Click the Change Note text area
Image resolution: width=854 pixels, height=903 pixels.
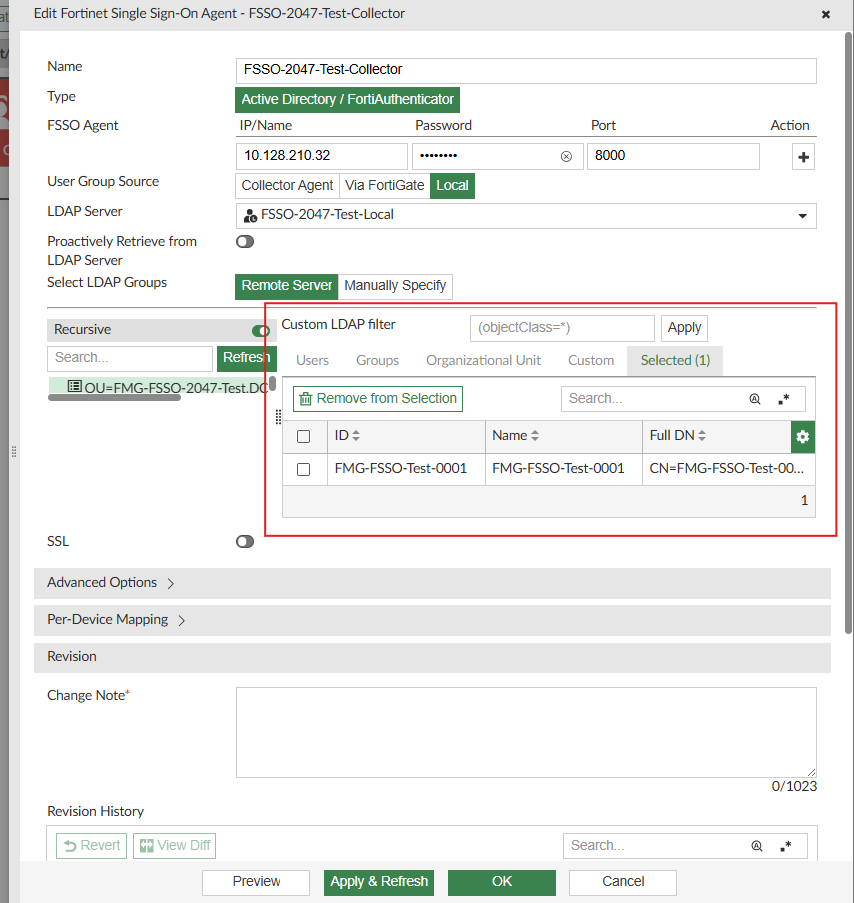(526, 733)
